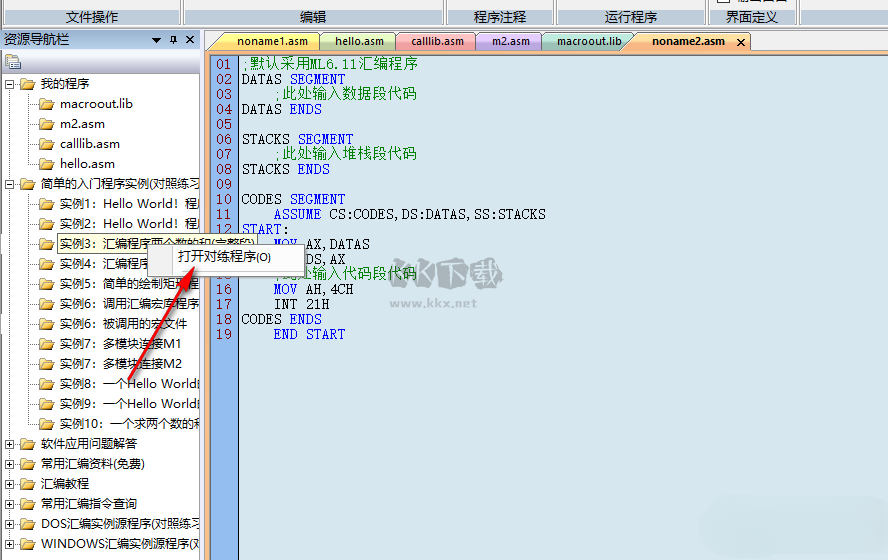Click folder icon next to macroout.lib
Viewport: 888px width, 560px height.
[46, 104]
